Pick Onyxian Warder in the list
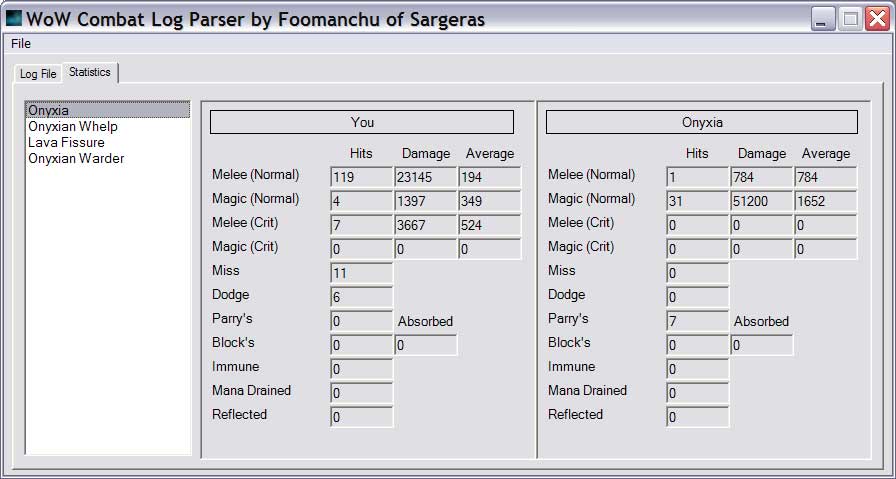The image size is (896, 479). [107, 158]
